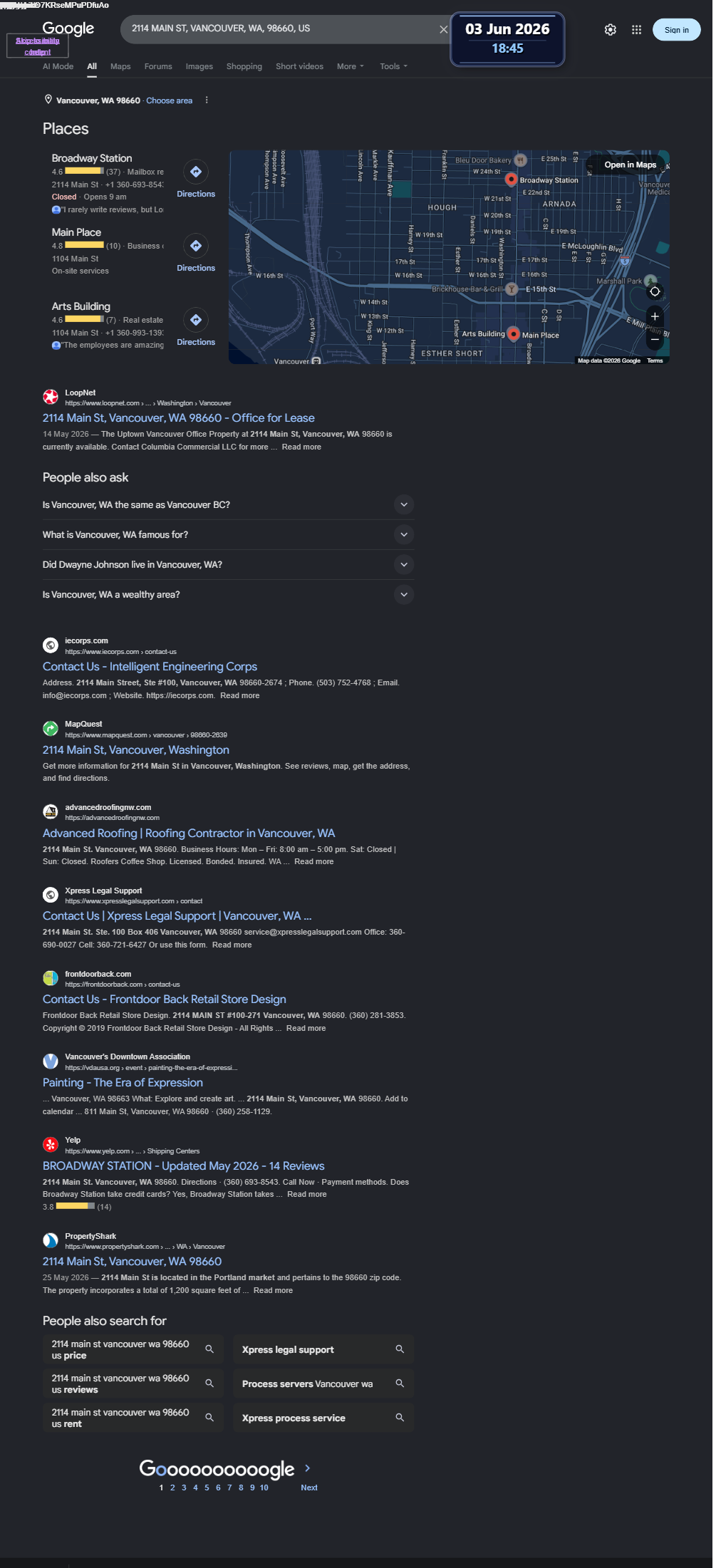The image size is (721, 1568).
Task: Open Google quick settings gear
Action: (x=611, y=30)
